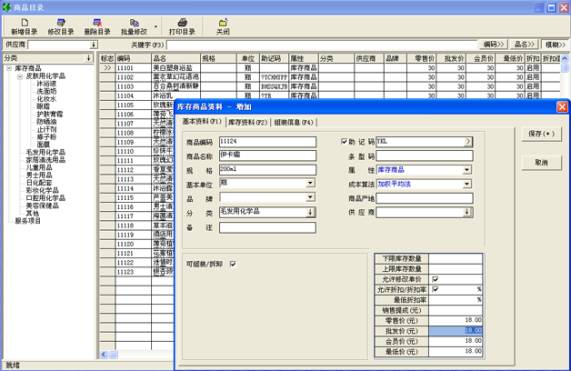Image resolution: width=571 pixels, height=371 pixels.
Task: Select 洗面奶 in the category tree
Action: pyautogui.click(x=47, y=91)
